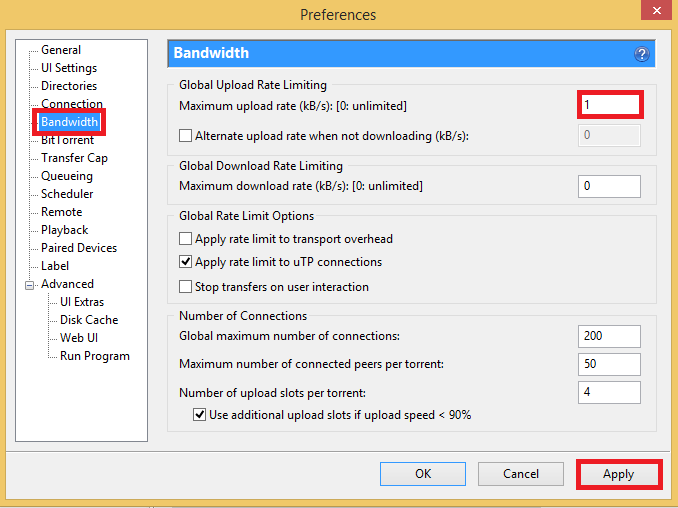Check Apply rate limit to transport overhead
Viewport: 678px width, 508px height.
(185, 239)
